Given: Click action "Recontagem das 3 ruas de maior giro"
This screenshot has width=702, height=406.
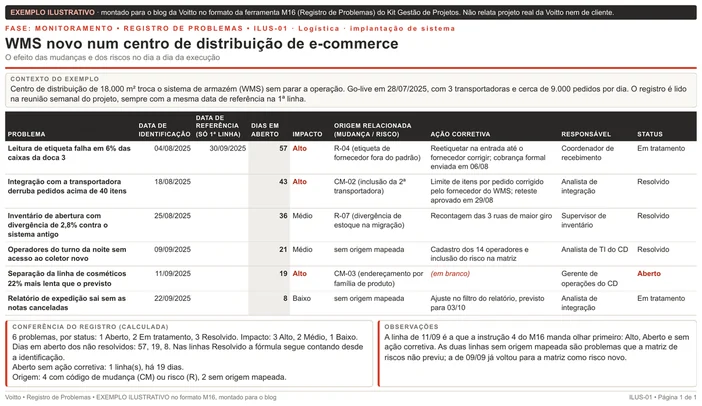Looking at the screenshot, I should pos(491,216).
